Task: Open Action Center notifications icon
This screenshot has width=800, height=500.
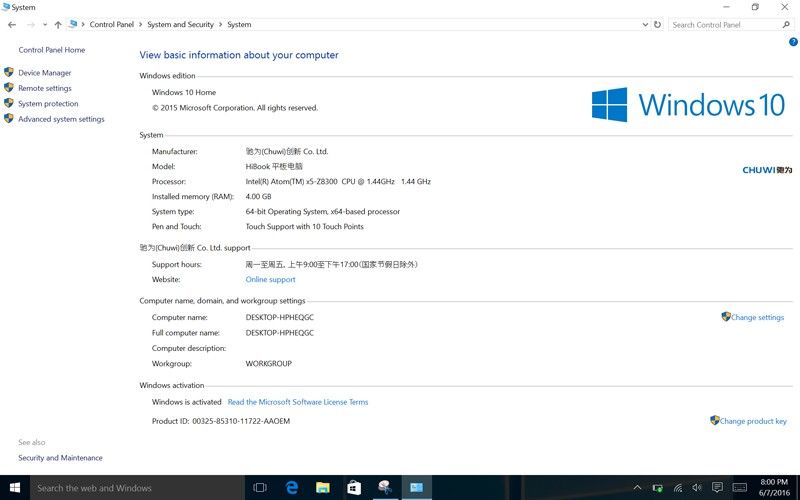Action: (717, 487)
